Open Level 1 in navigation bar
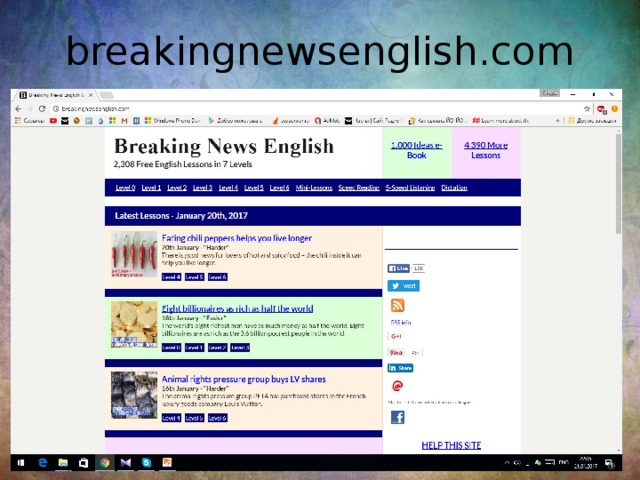The width and height of the screenshot is (640, 480). click(151, 188)
